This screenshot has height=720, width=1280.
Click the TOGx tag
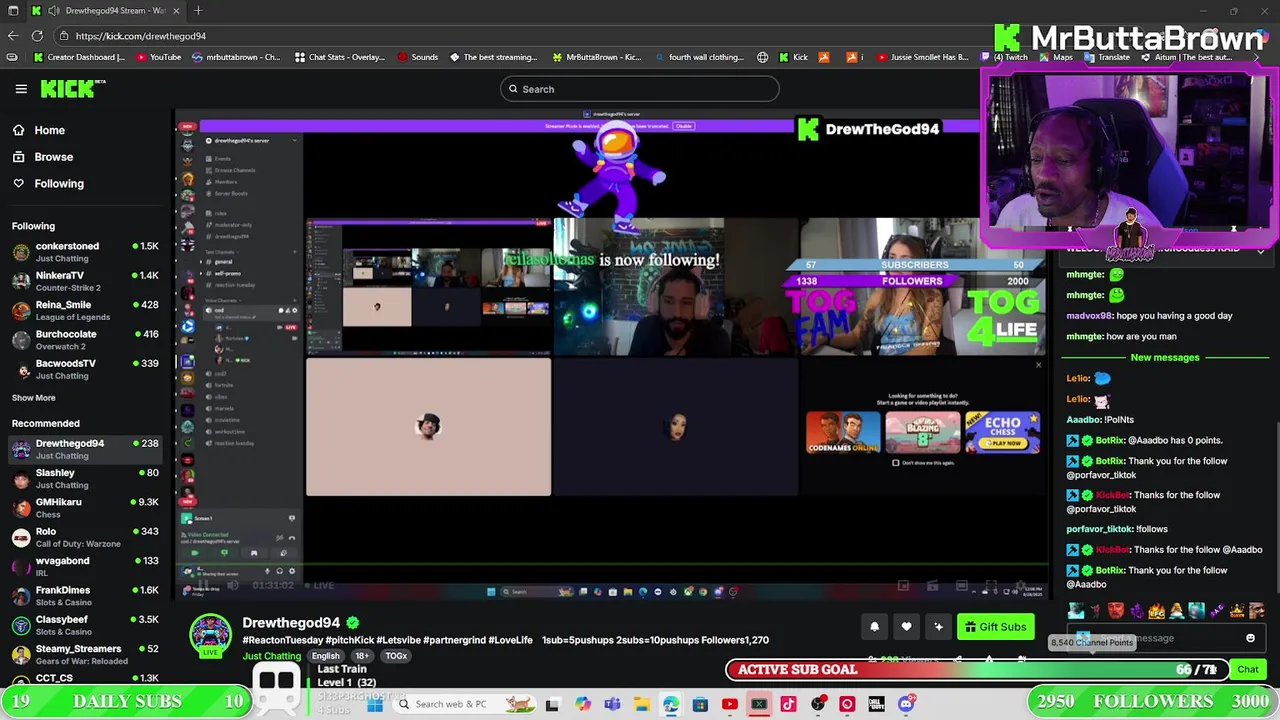(396, 656)
